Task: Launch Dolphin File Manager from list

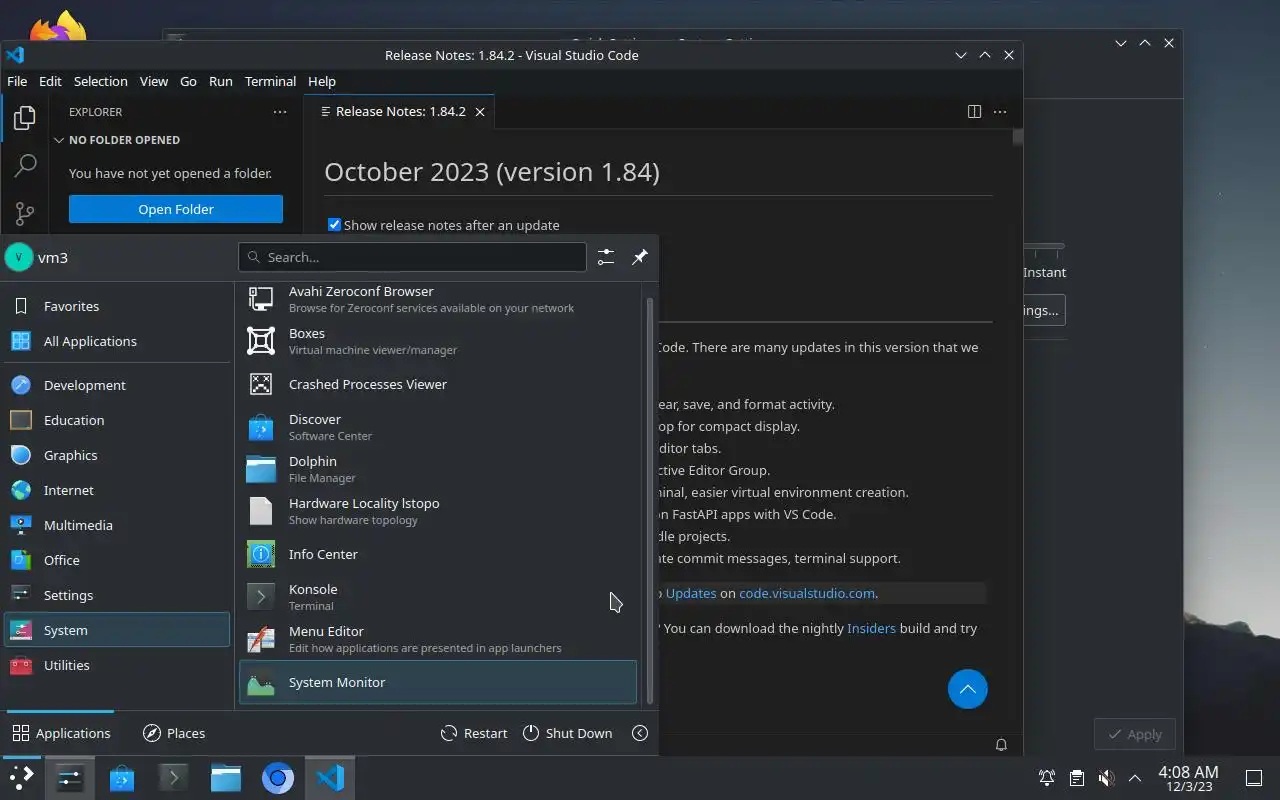Action: click(x=438, y=469)
